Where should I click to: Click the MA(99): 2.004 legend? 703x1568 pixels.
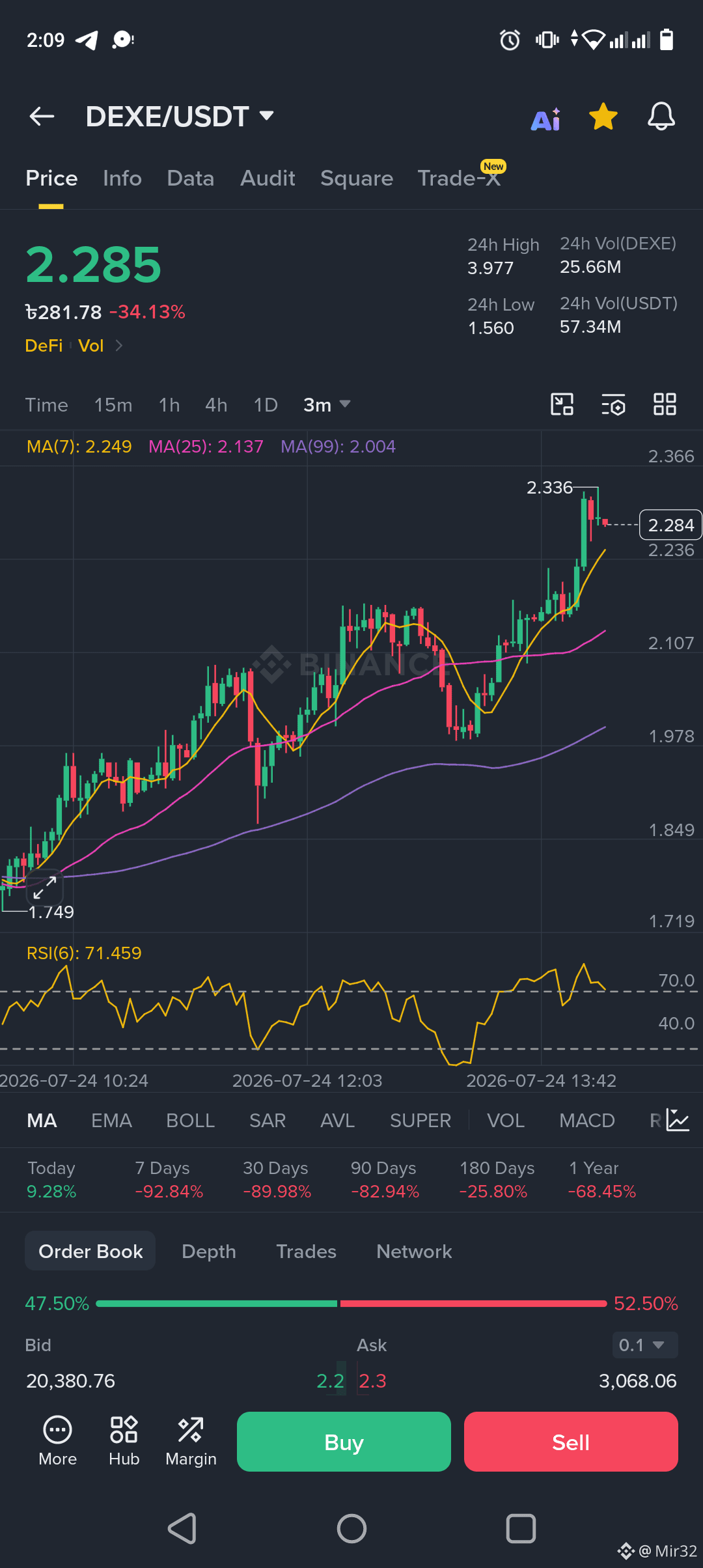(x=338, y=447)
